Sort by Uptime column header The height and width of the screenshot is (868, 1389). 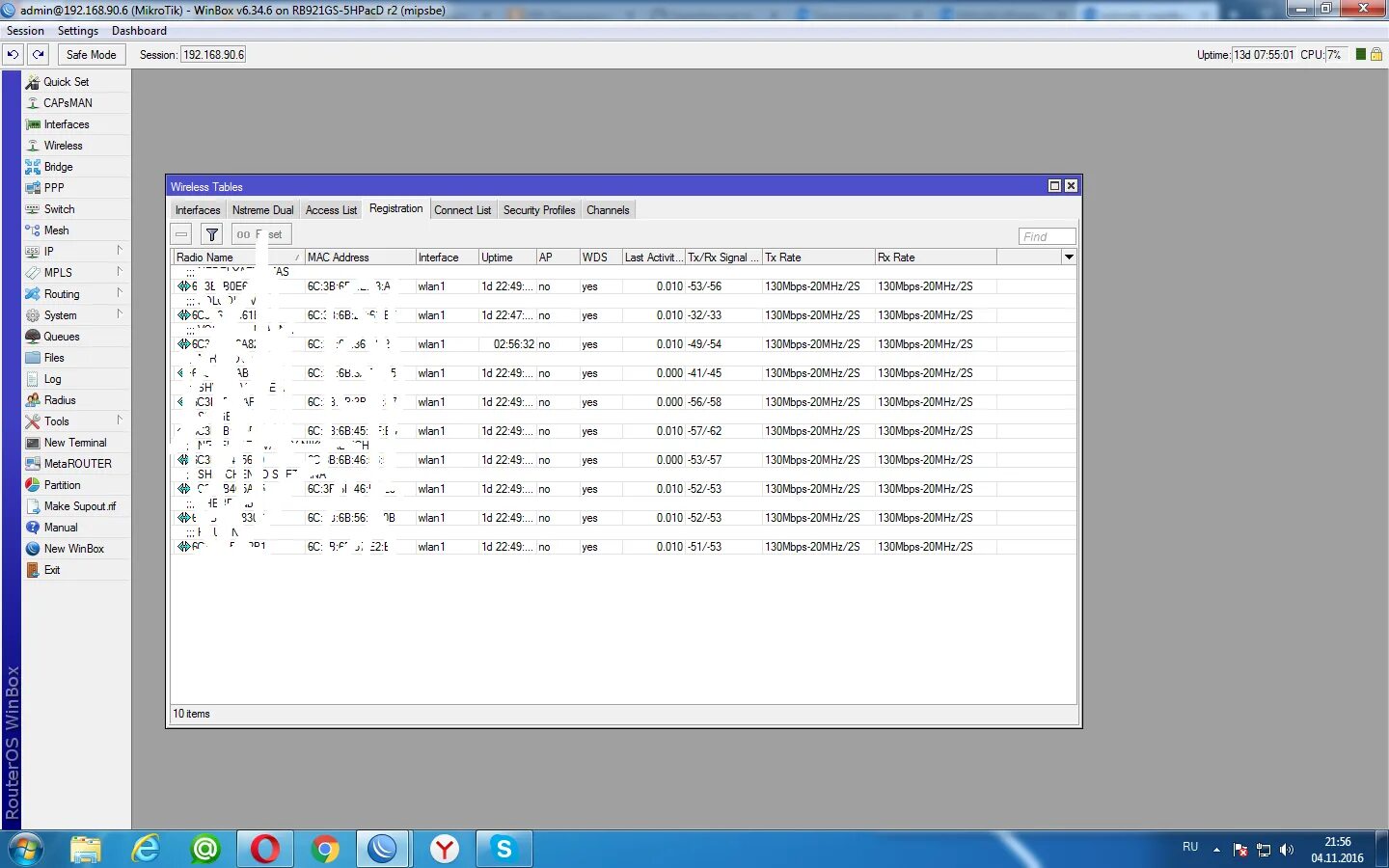(507, 258)
